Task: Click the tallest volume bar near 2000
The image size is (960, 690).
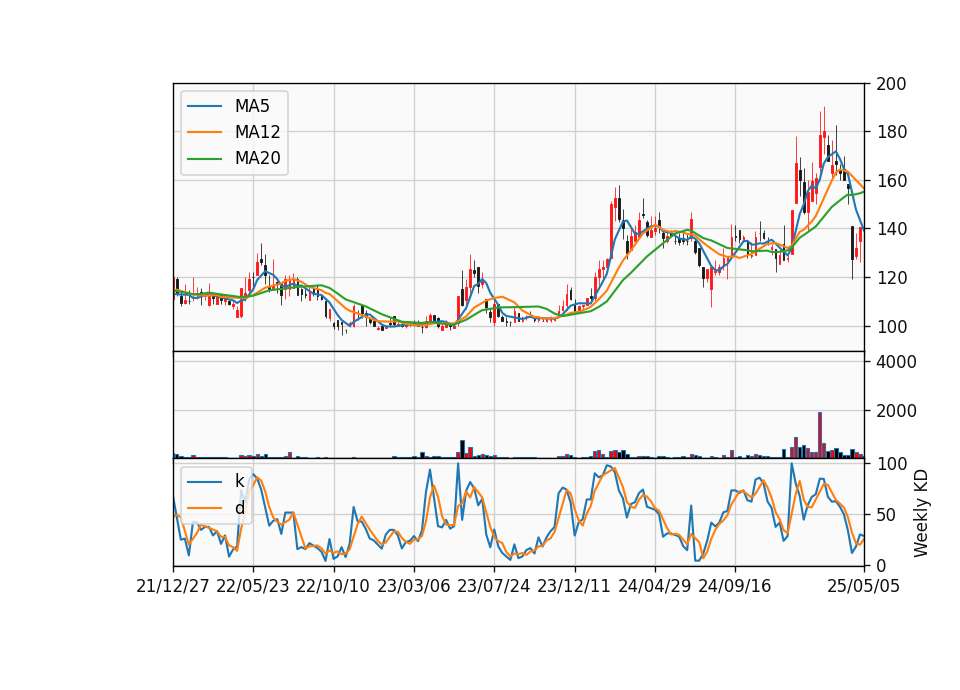Action: (x=820, y=435)
